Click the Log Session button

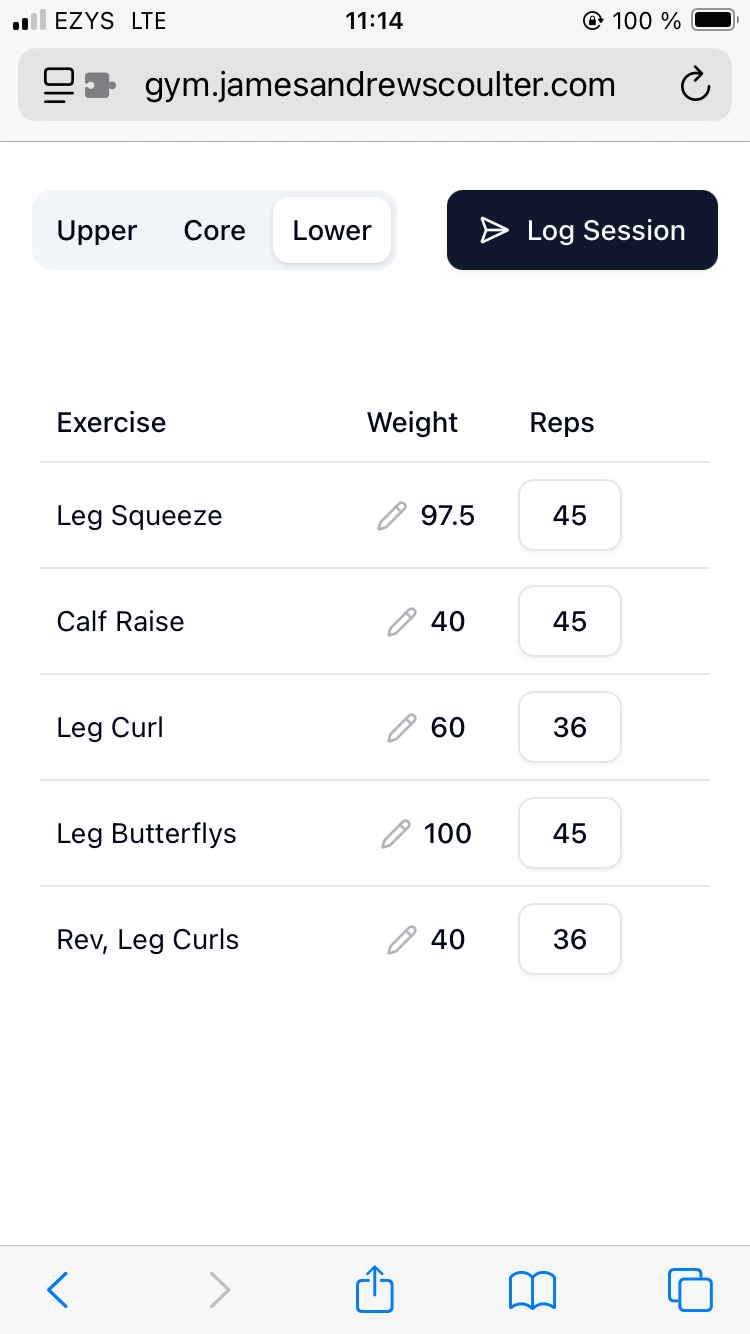[582, 230]
